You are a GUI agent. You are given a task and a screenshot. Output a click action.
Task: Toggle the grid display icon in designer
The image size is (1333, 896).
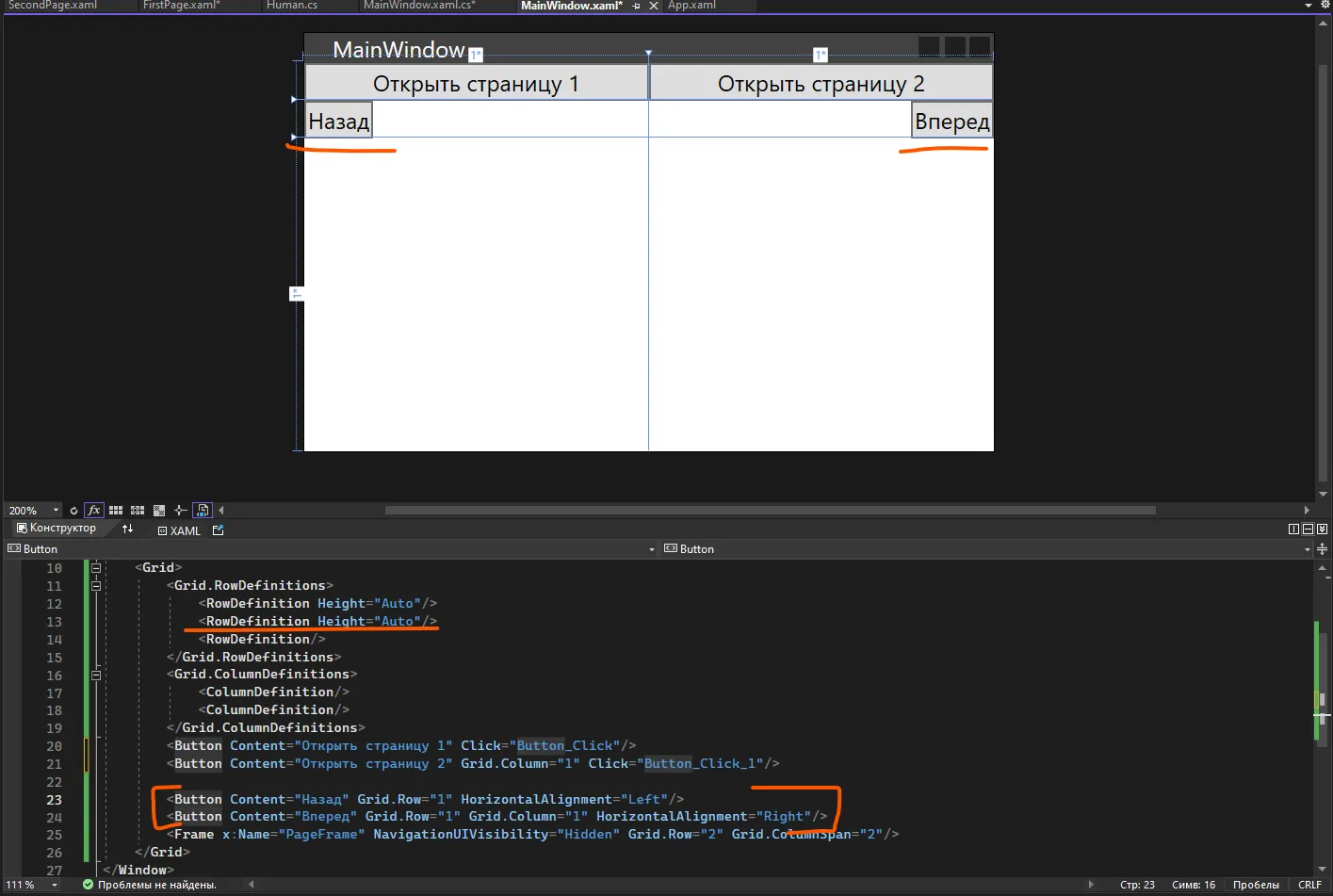pos(116,510)
